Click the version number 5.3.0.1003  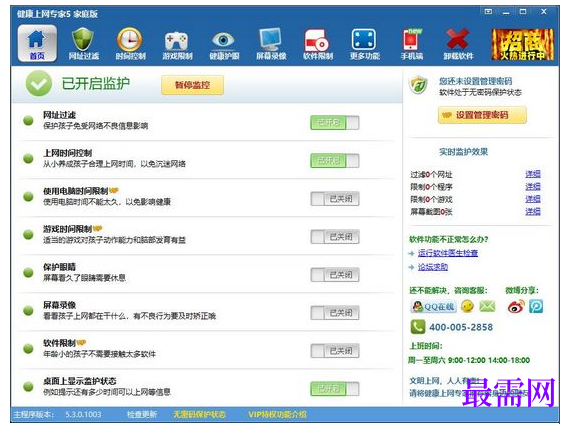tap(83, 414)
